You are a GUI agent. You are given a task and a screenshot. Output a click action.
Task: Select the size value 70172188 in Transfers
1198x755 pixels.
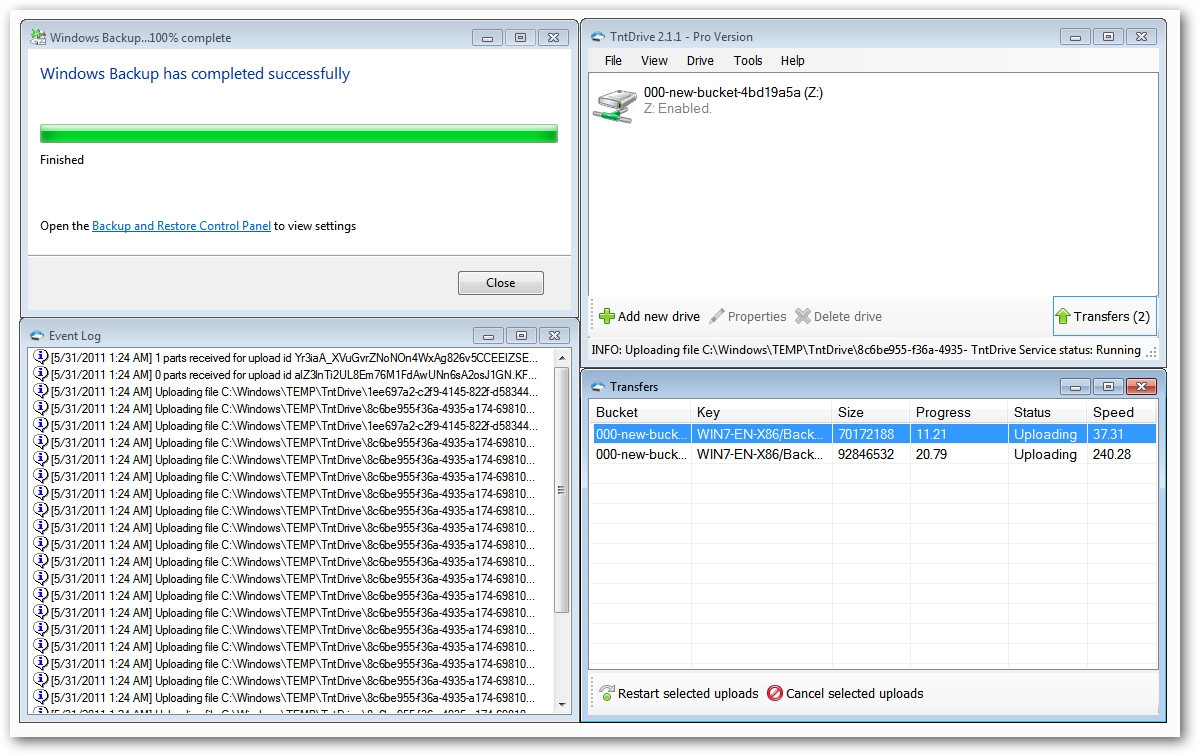pyautogui.click(x=866, y=434)
